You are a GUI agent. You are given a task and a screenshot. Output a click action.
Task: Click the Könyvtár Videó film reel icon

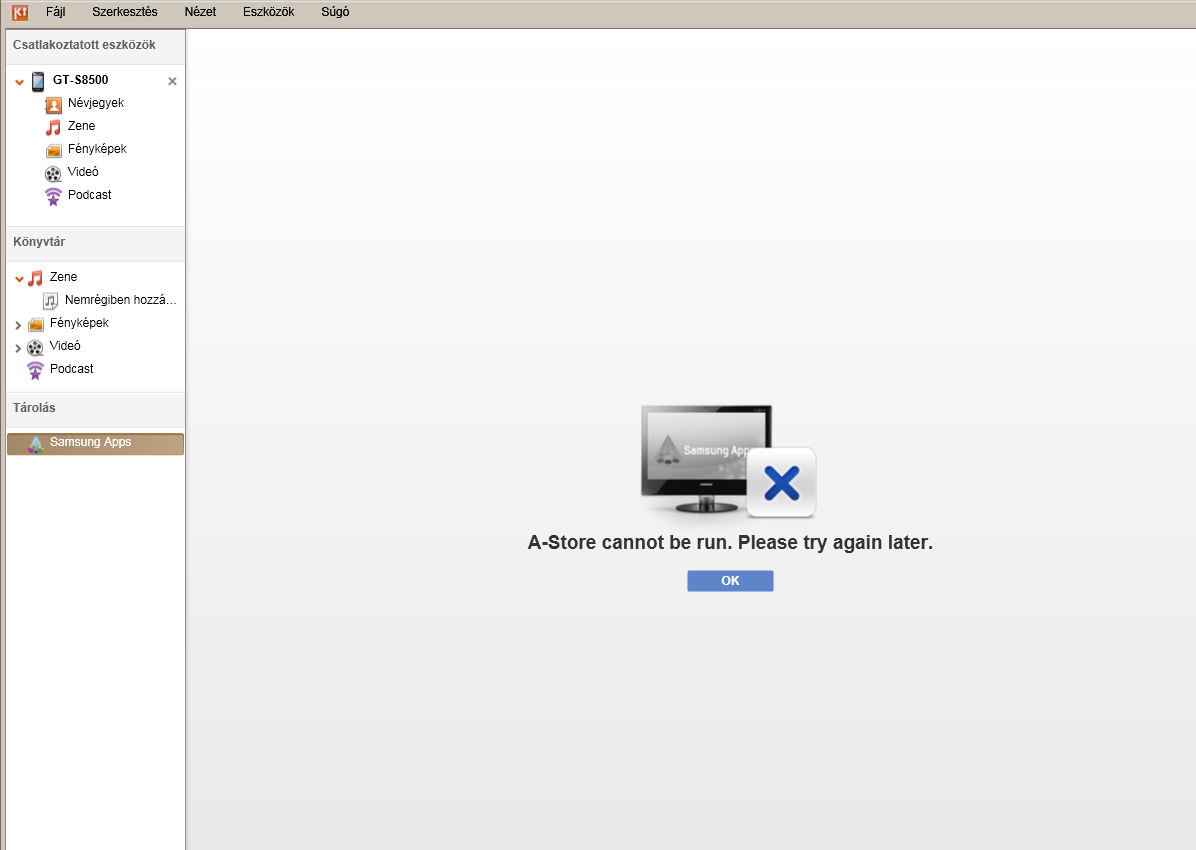(35, 348)
